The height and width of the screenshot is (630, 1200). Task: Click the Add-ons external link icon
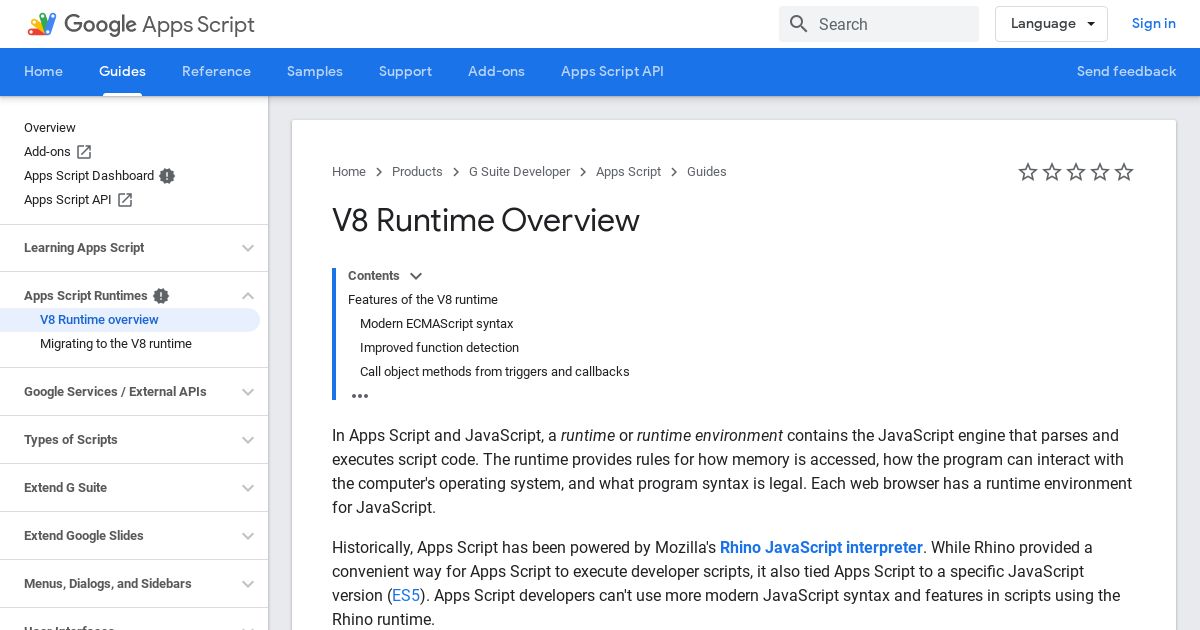point(84,152)
